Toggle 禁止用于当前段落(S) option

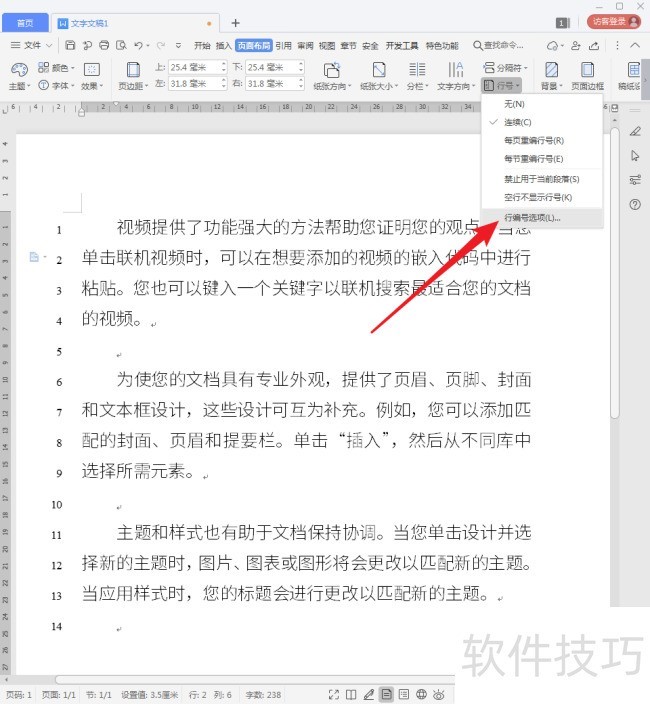542,179
